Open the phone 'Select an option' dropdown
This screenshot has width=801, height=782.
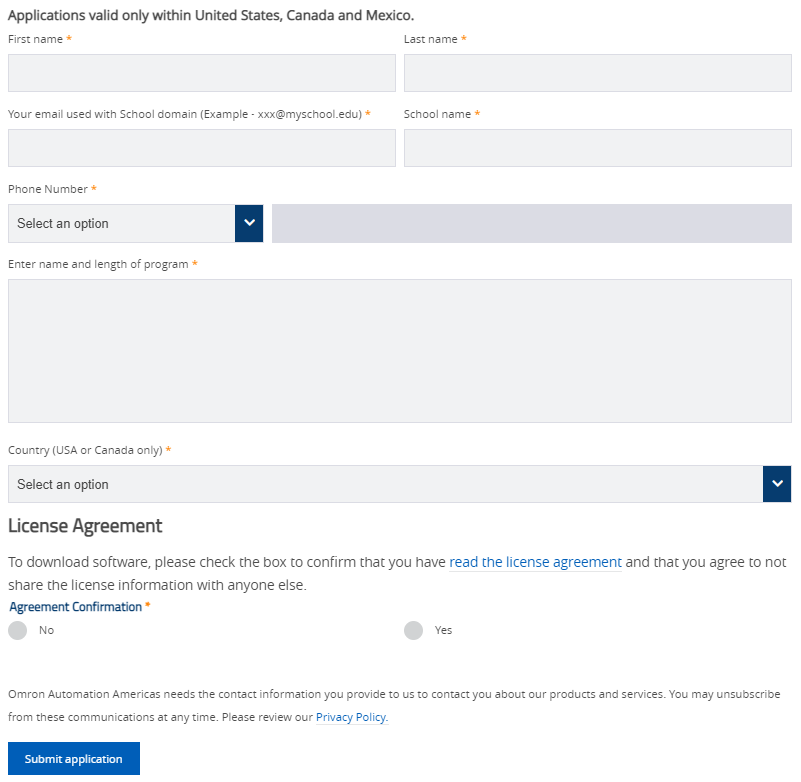click(x=122, y=223)
